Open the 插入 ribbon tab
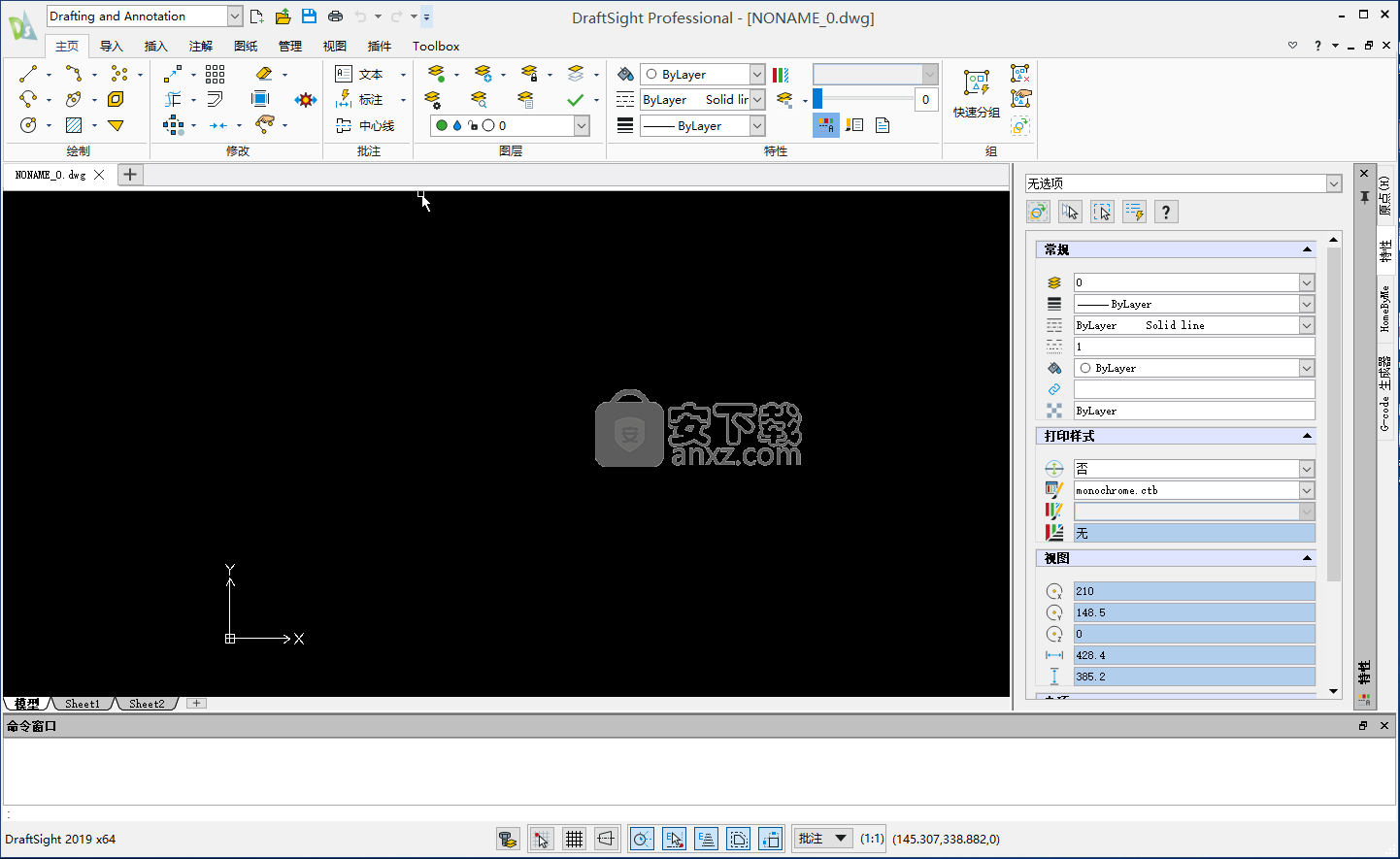Viewport: 1400px width, 859px height. [155, 46]
